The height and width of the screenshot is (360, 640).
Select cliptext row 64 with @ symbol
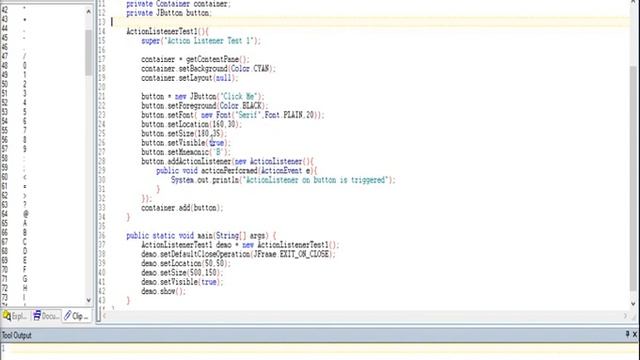[25, 214]
